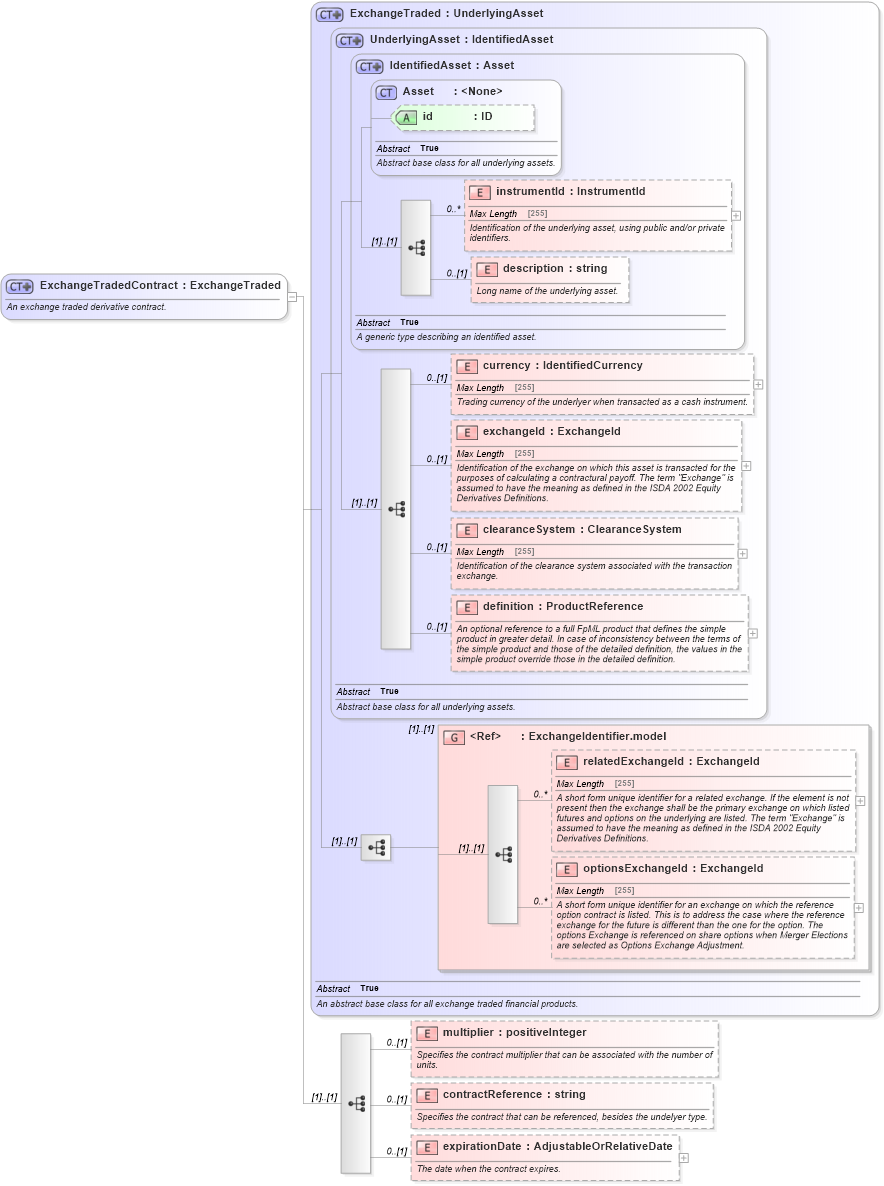This screenshot has width=884, height=1186.
Task: Collapse the ExchangeTradedContract node
Action: click(x=292, y=296)
